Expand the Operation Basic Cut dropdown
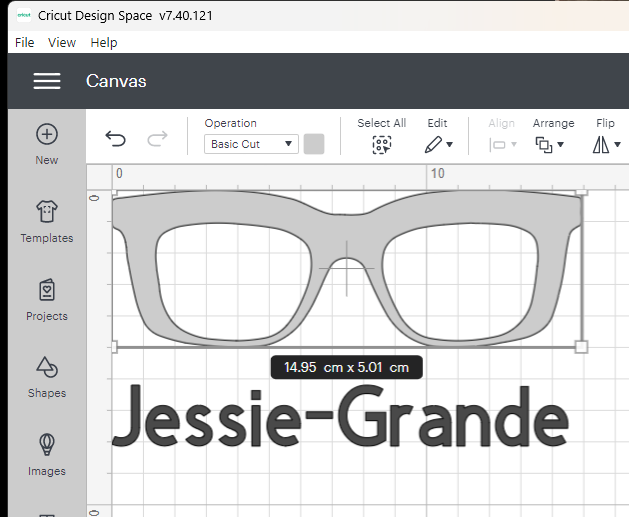Image resolution: width=629 pixels, height=517 pixels. (x=251, y=144)
